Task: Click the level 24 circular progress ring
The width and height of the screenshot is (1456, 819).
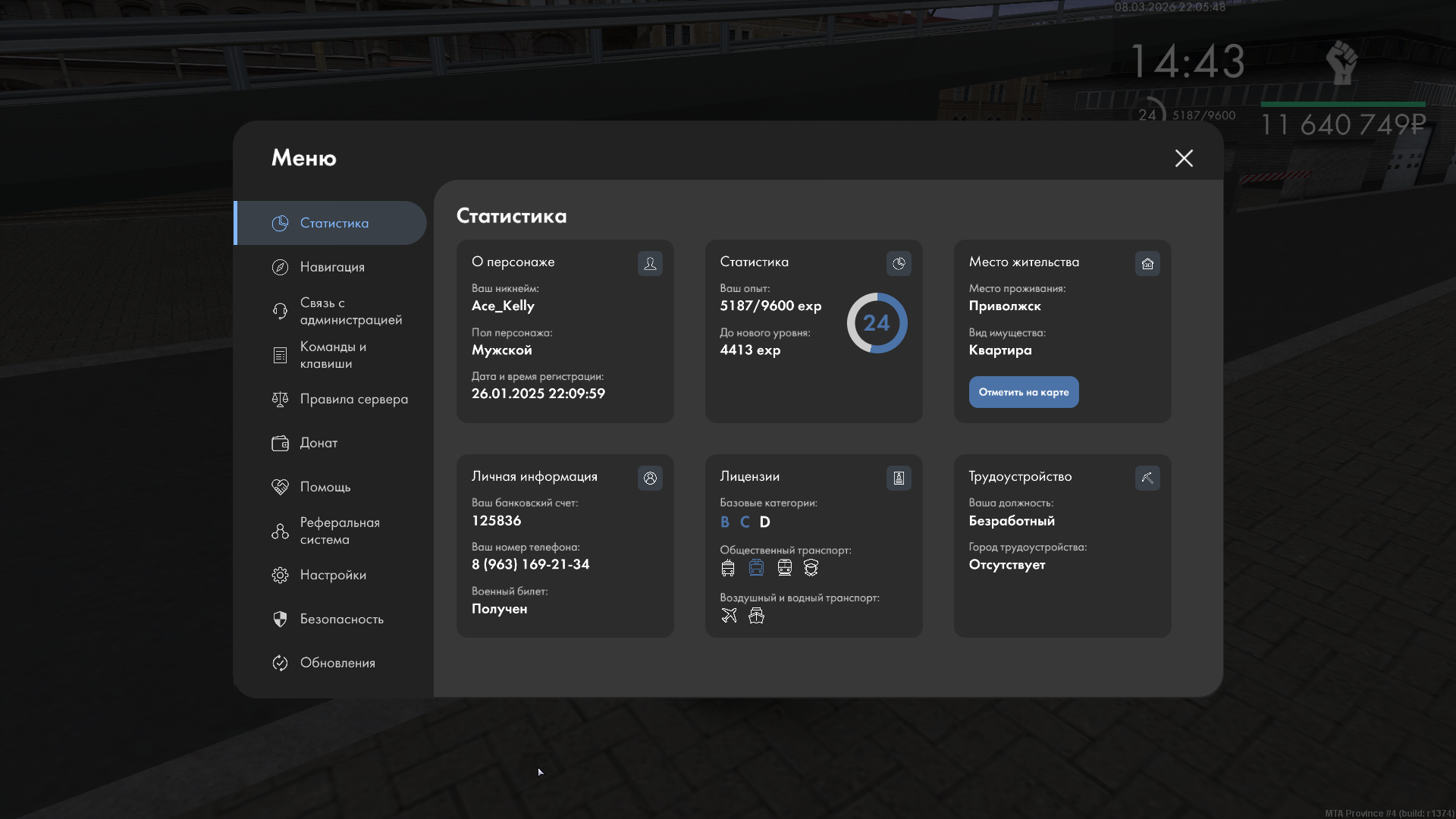Action: (877, 323)
